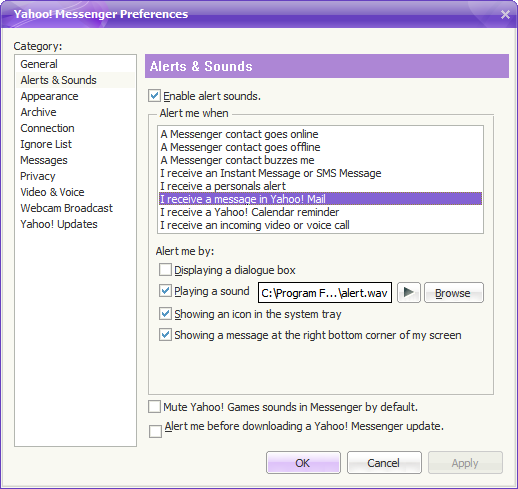The height and width of the screenshot is (489, 518).
Task: Select 'I receive a personals alert'
Action: [x=320, y=186]
